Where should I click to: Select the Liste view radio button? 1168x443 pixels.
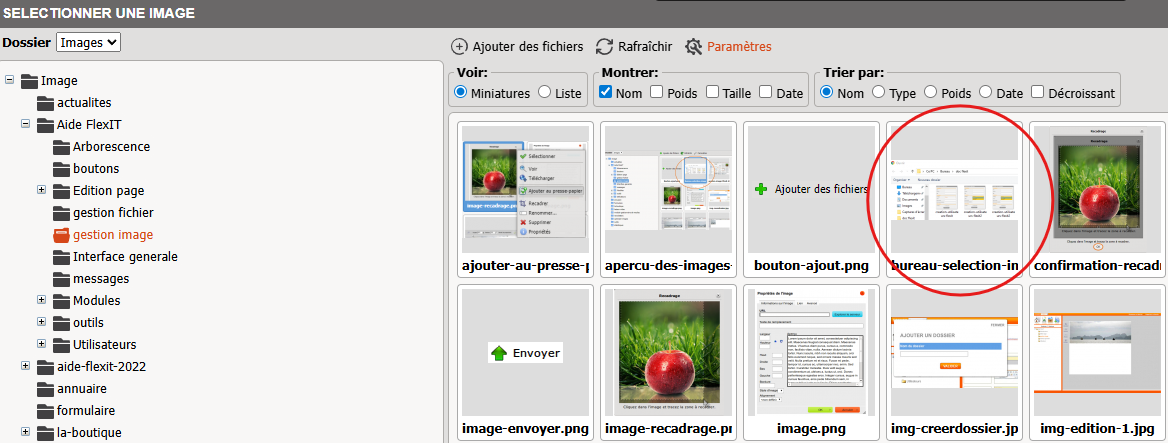tap(545, 92)
